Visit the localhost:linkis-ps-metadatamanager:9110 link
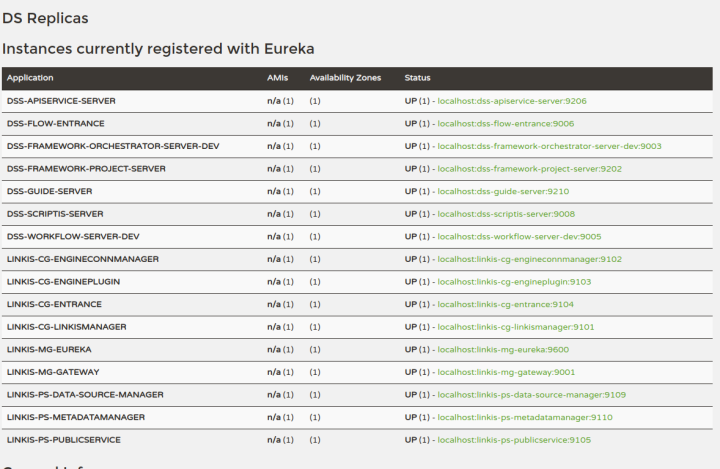The width and height of the screenshot is (720, 469). [x=525, y=417]
